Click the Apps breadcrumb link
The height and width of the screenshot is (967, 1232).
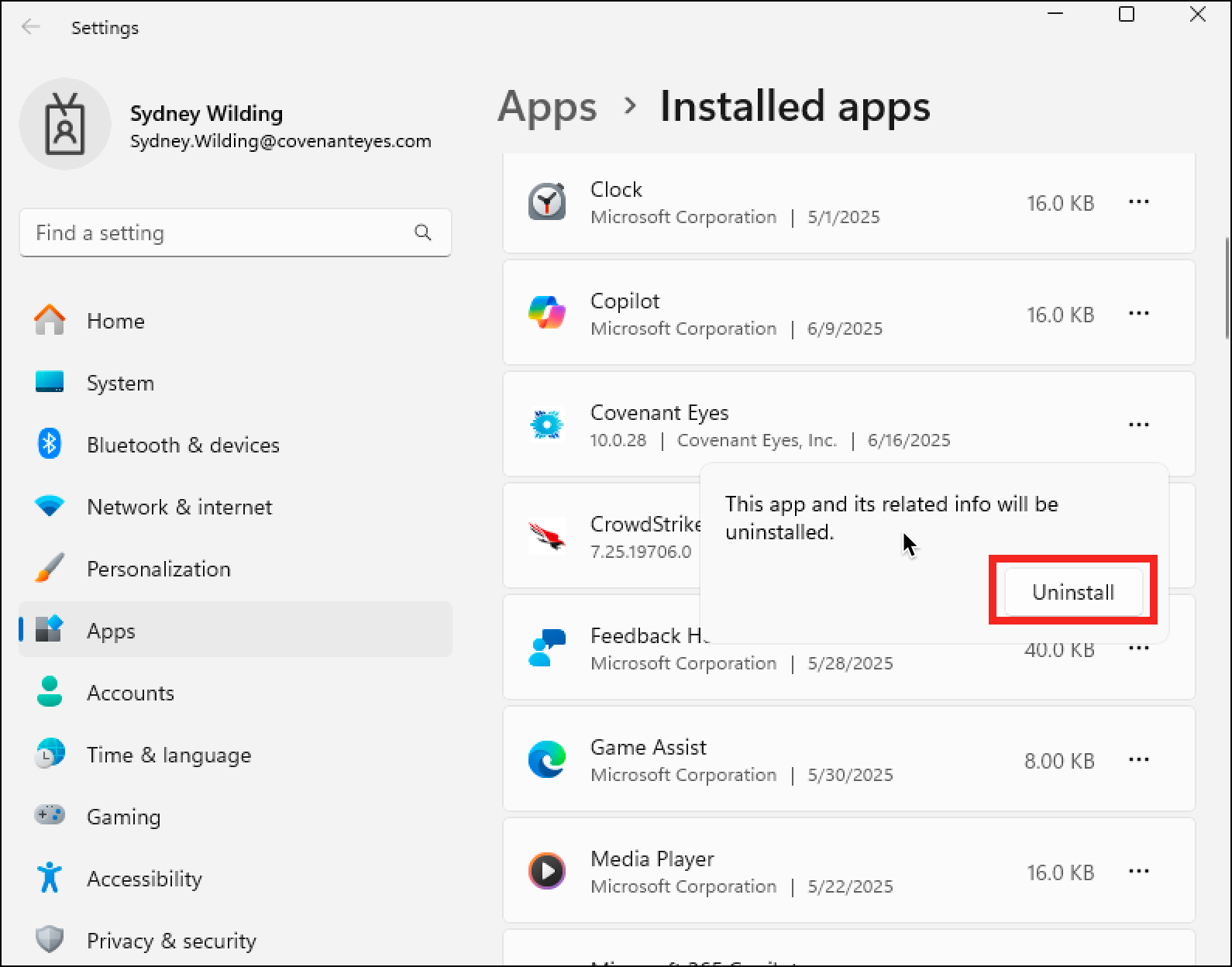tap(547, 106)
